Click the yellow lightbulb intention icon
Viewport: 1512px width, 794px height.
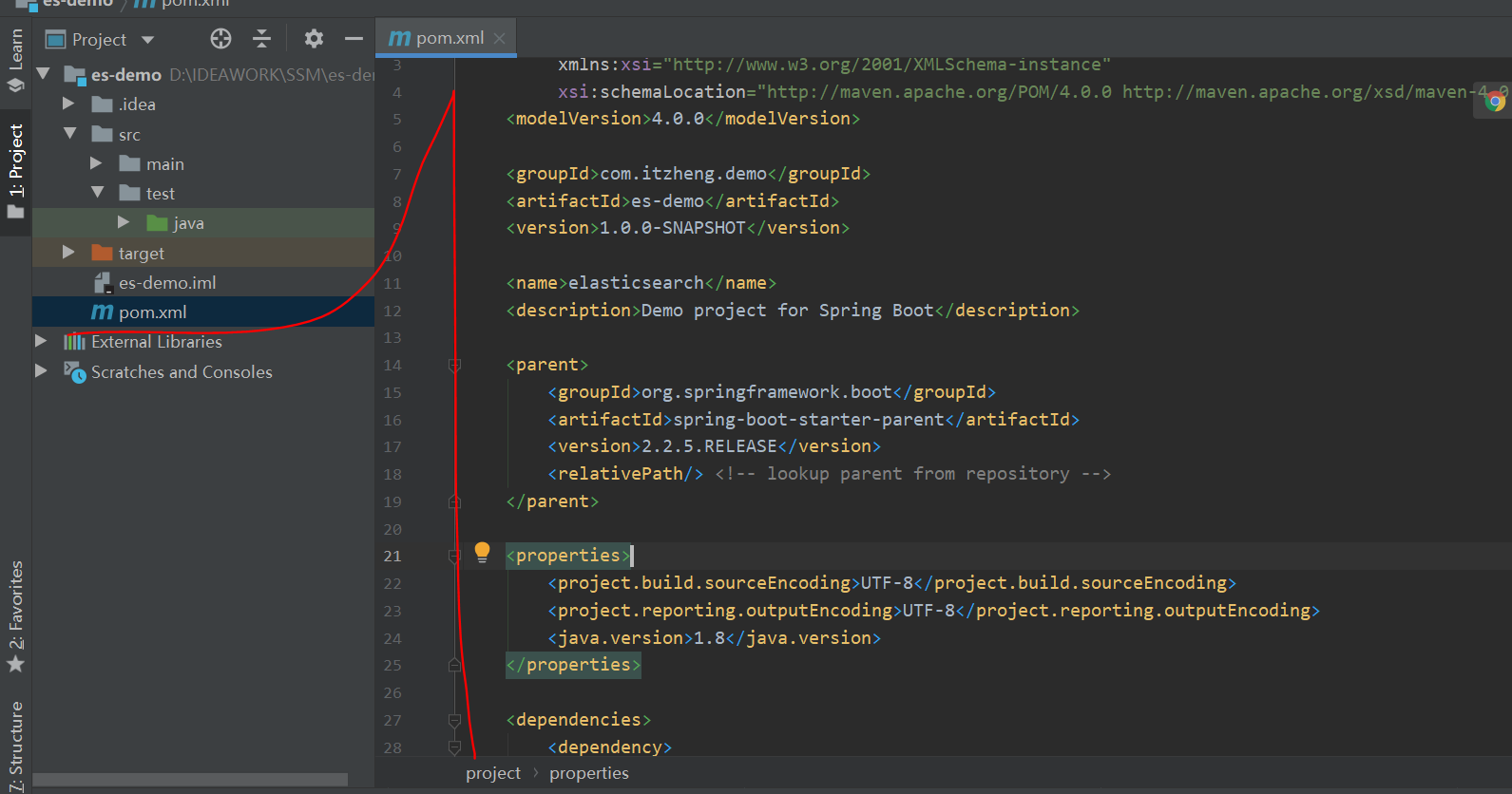pos(482,552)
